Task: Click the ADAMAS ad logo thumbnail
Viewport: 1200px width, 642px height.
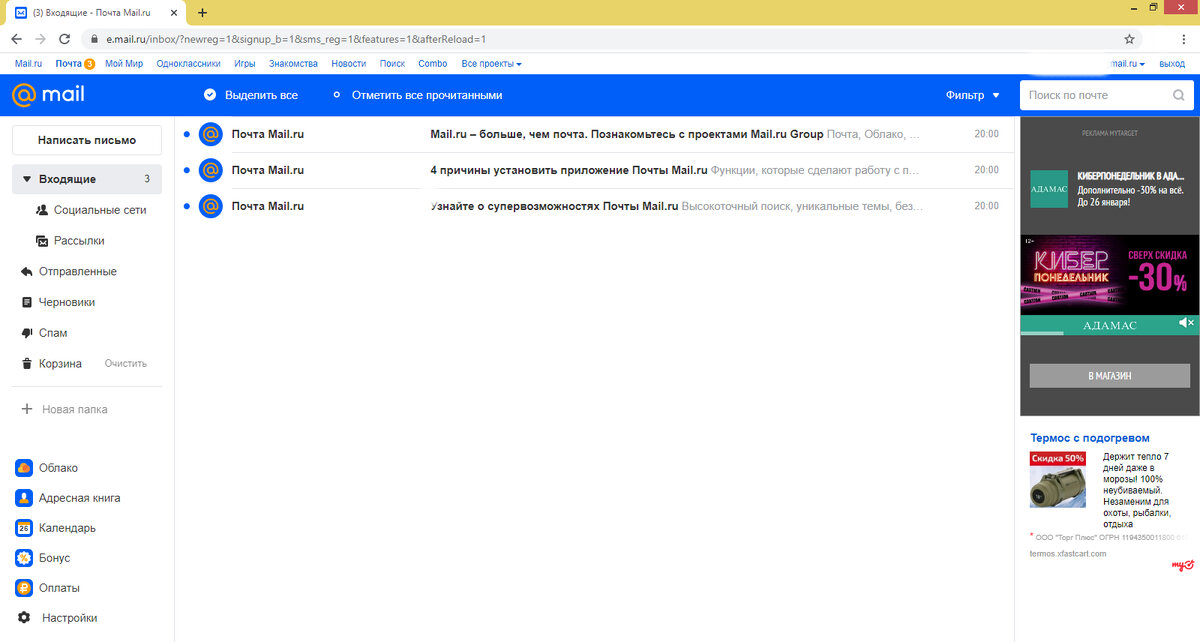Action: 1049,188
